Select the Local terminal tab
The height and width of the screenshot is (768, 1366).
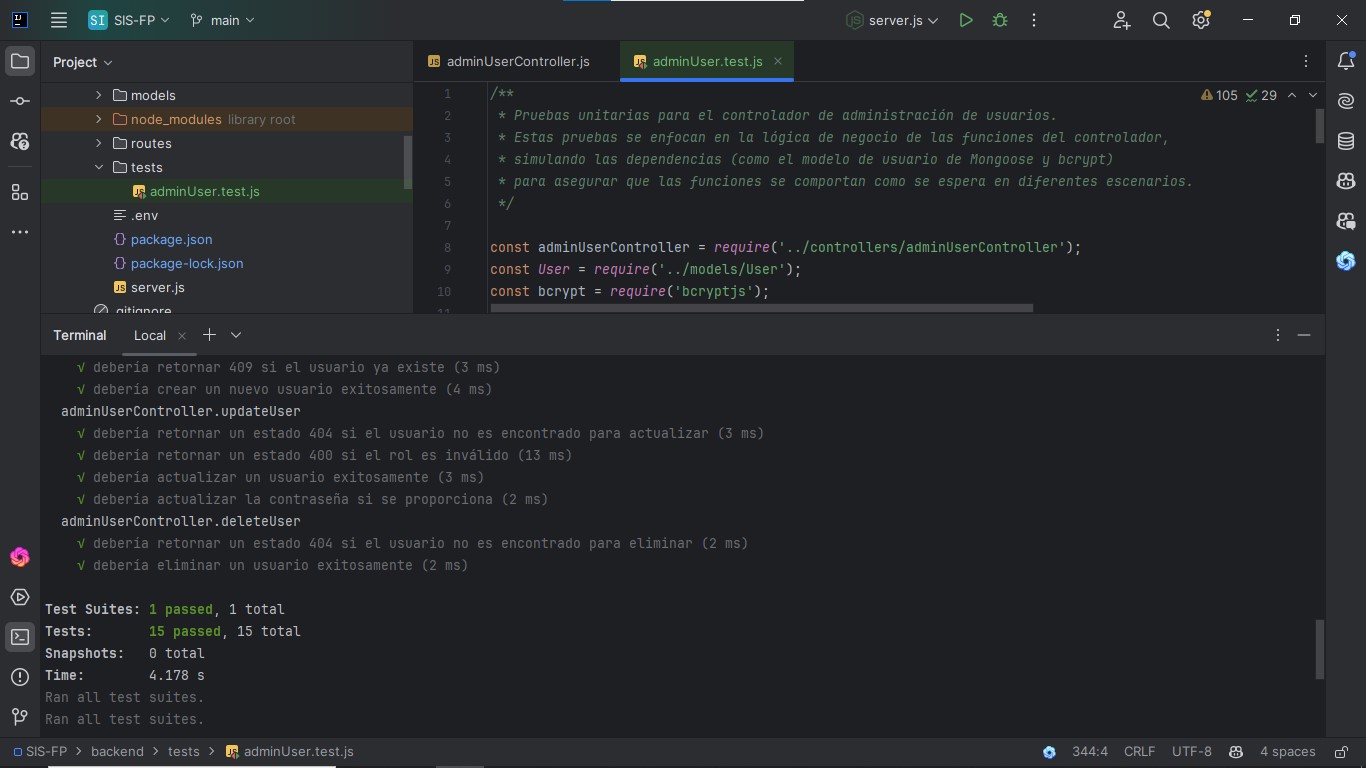(150, 335)
